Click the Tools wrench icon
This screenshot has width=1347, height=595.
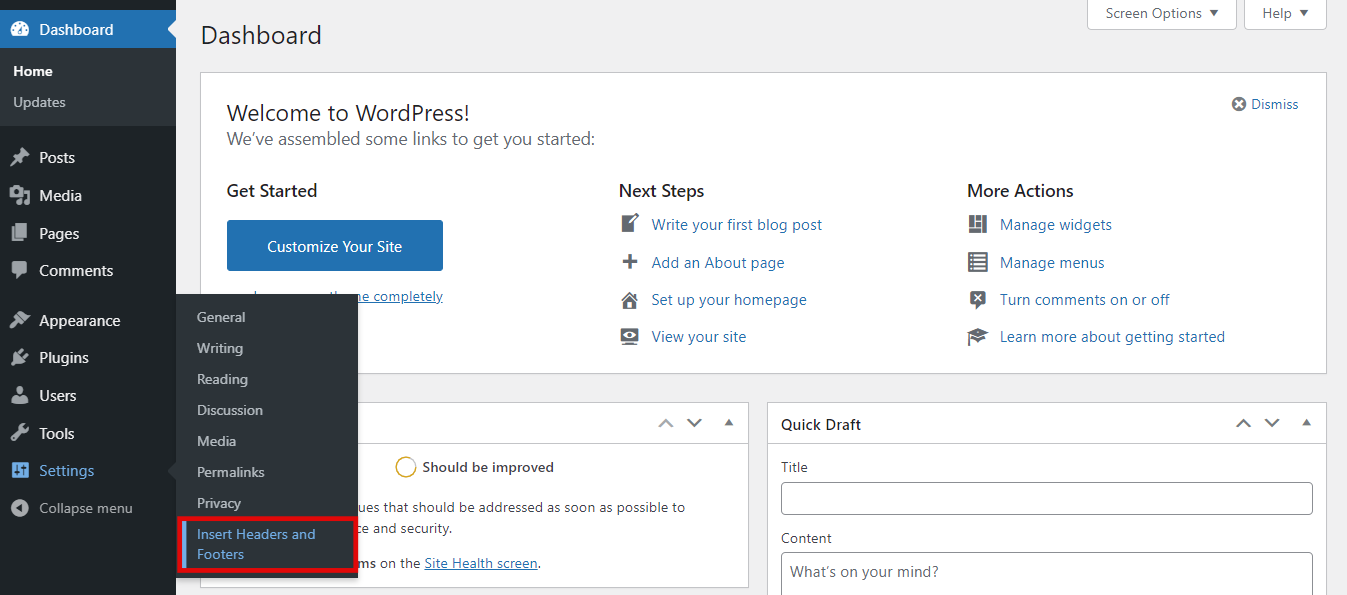click(x=19, y=434)
